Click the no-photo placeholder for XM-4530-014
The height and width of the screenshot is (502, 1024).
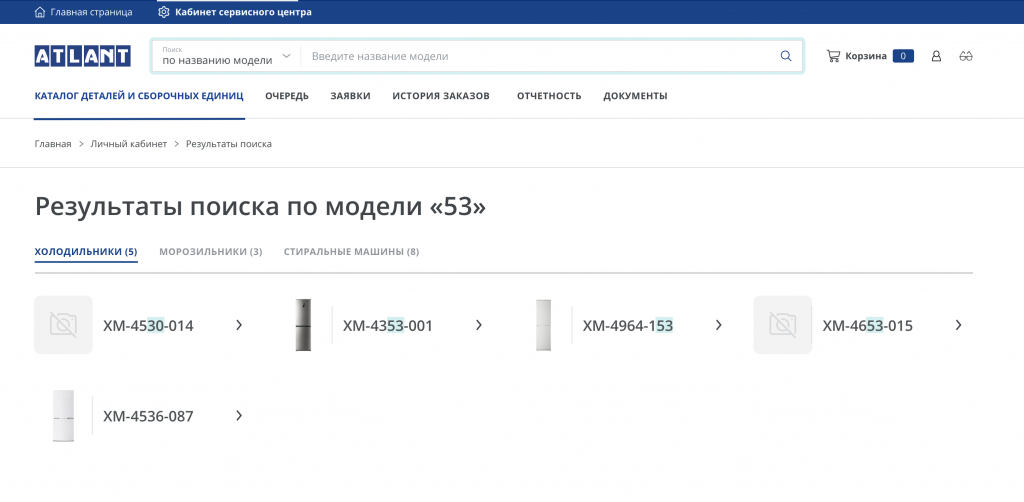click(63, 325)
